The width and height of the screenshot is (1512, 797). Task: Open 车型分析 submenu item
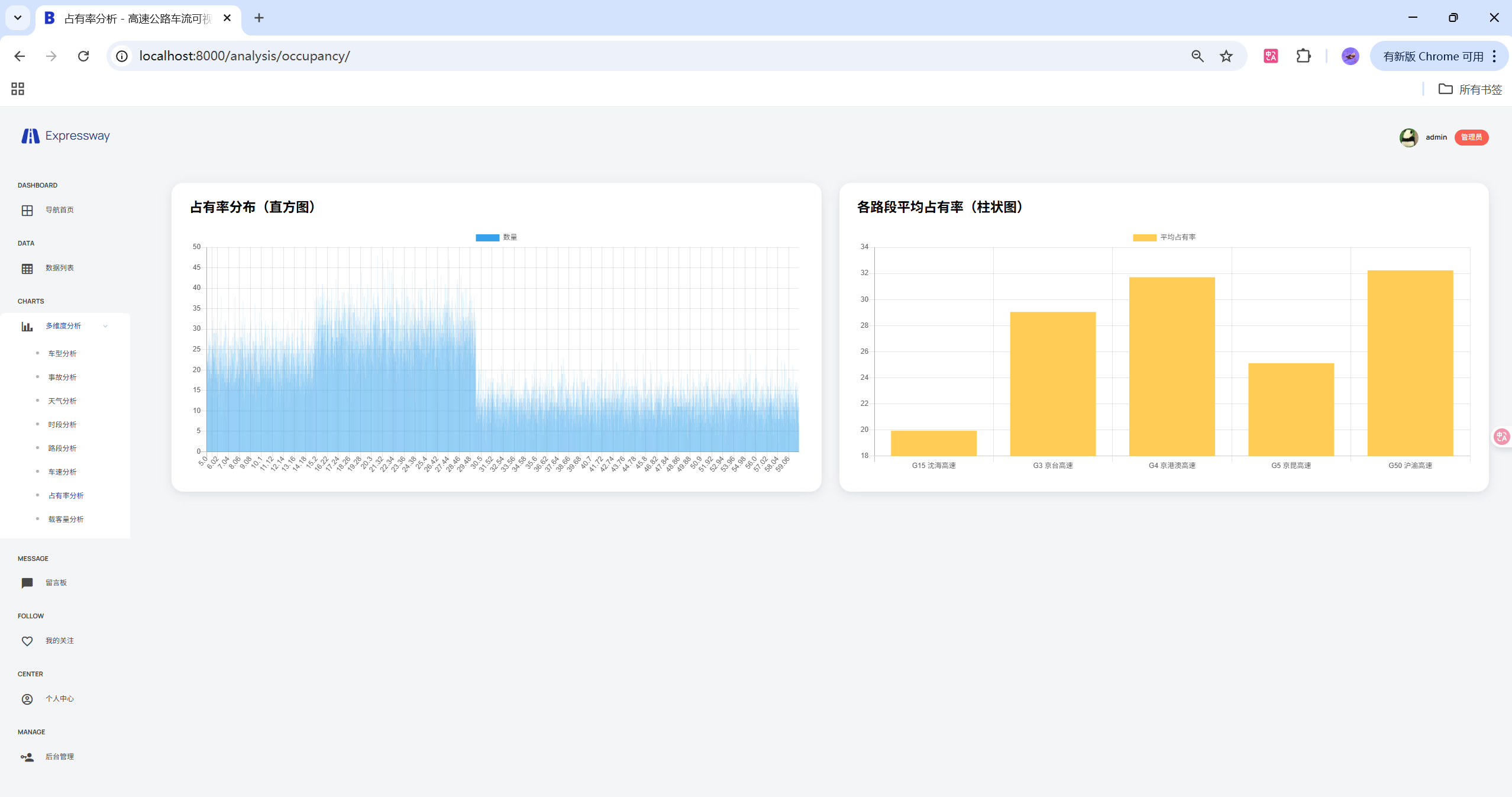(x=62, y=354)
